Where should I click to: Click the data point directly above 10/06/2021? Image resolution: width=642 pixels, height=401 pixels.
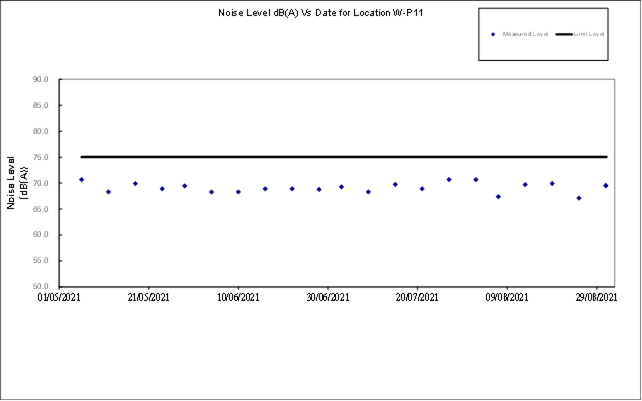point(238,191)
